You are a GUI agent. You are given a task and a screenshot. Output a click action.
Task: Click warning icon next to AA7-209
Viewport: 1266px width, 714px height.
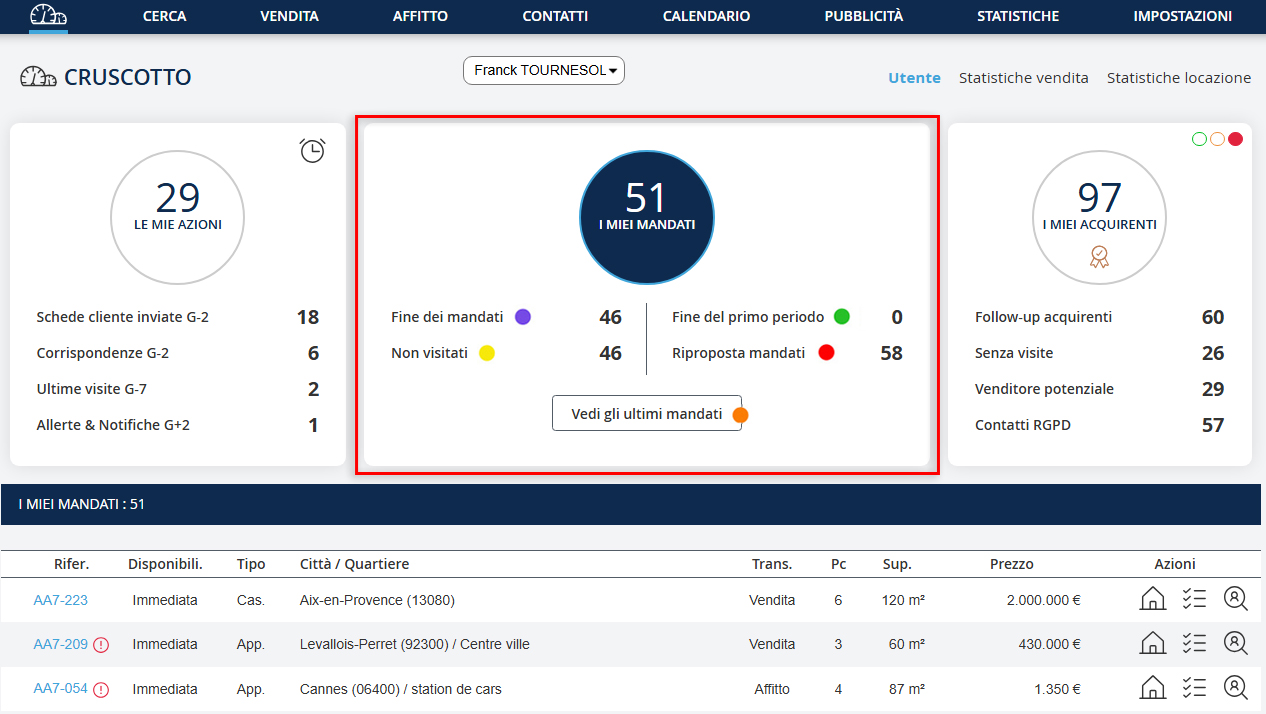tap(101, 645)
